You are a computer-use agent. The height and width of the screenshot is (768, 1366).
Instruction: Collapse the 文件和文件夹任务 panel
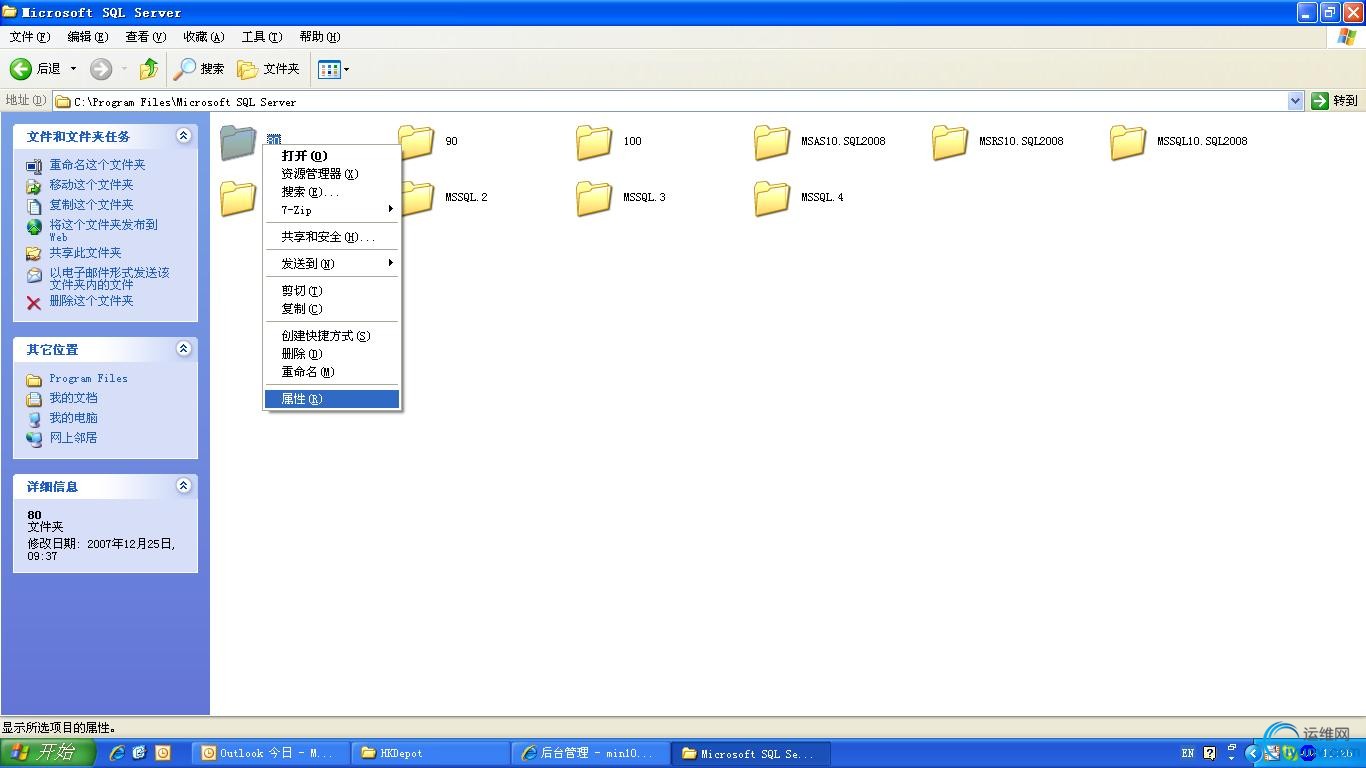(x=183, y=136)
